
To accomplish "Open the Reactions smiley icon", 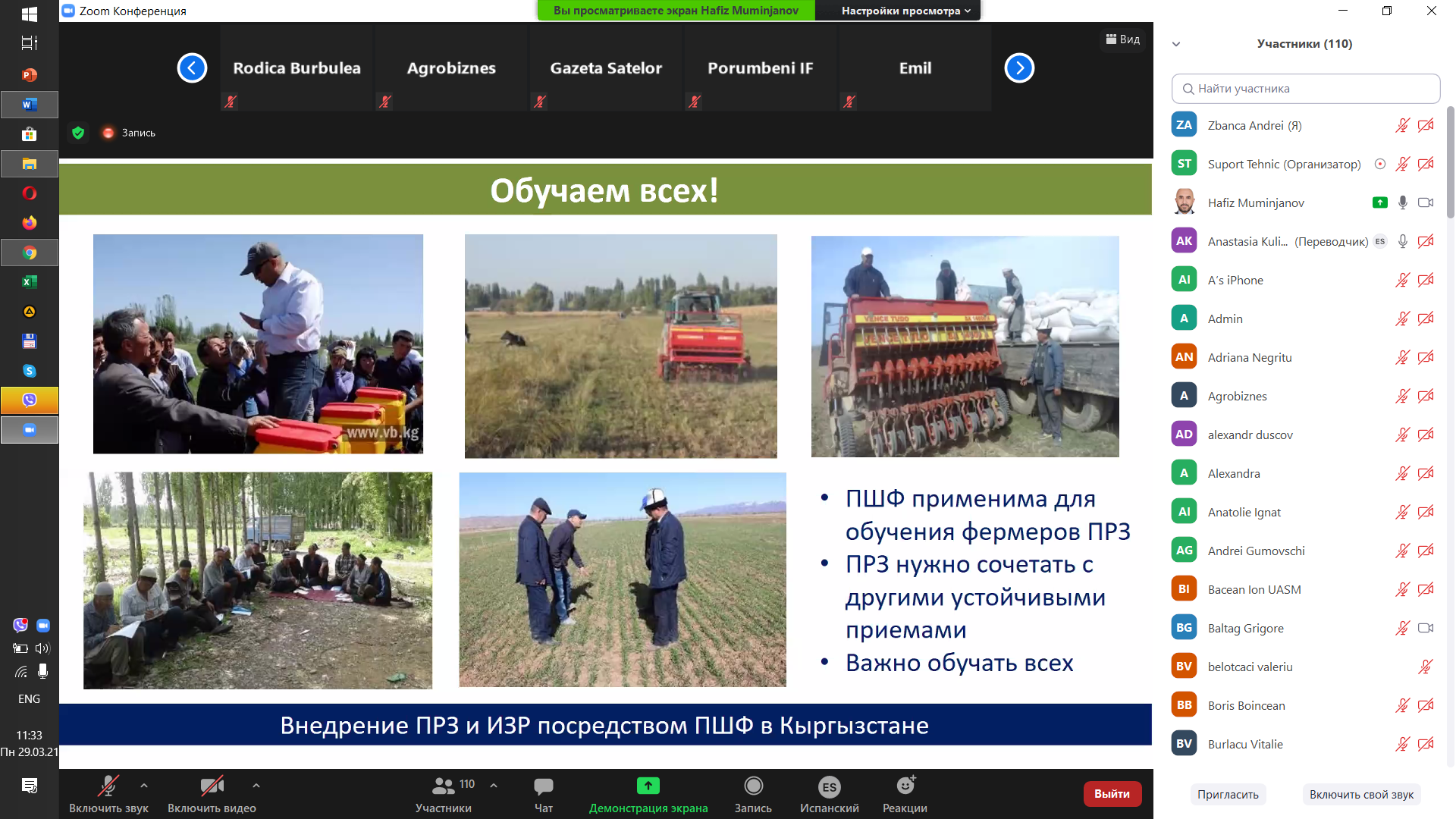I will click(x=905, y=786).
